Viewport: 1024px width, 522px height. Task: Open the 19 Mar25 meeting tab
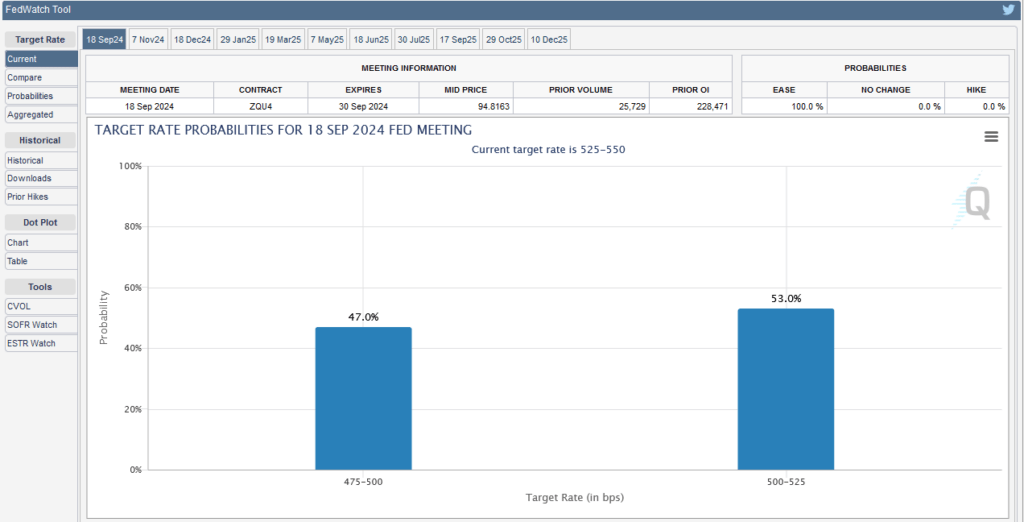point(283,40)
